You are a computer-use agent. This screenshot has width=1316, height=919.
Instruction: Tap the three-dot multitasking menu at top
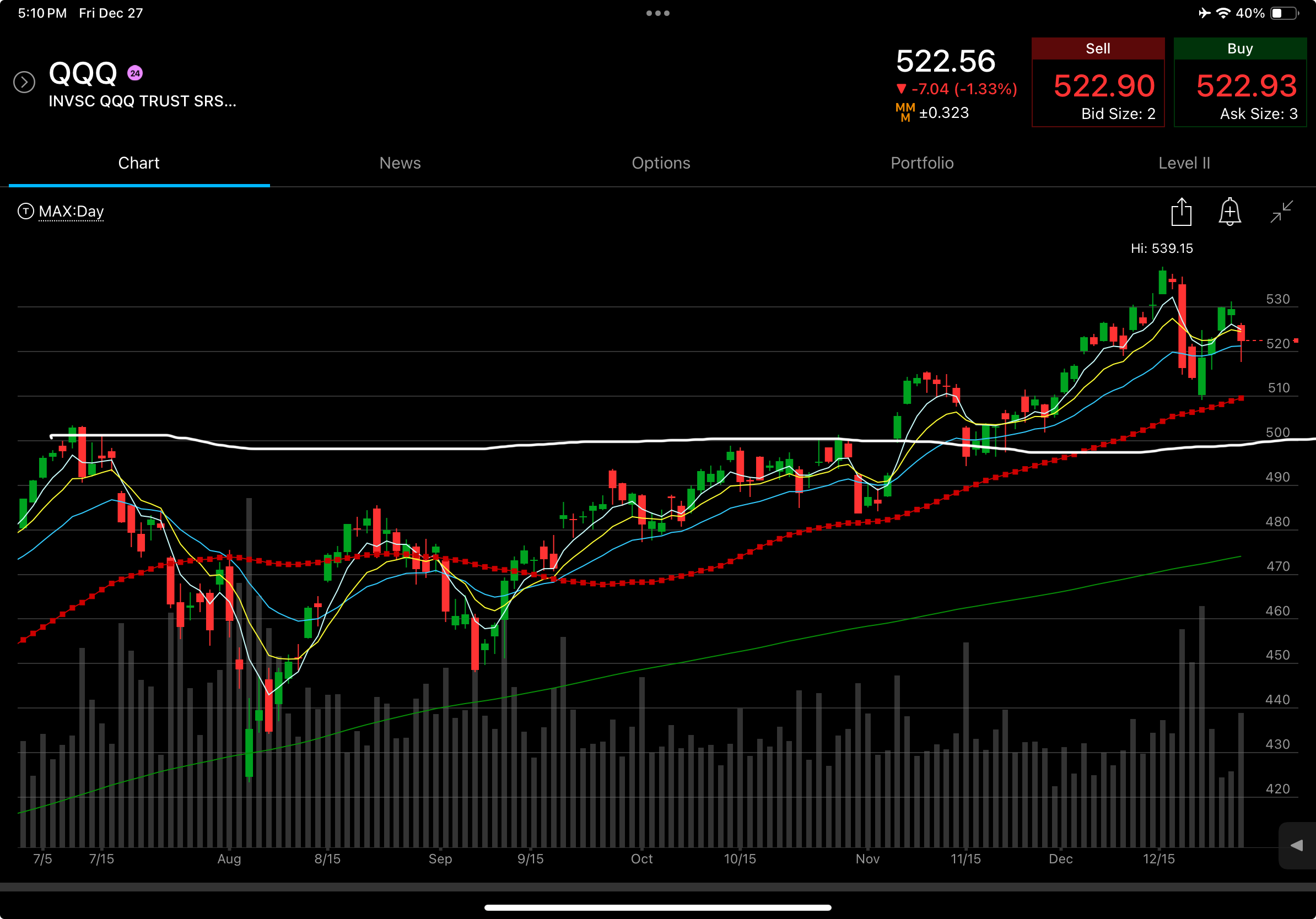click(x=657, y=13)
